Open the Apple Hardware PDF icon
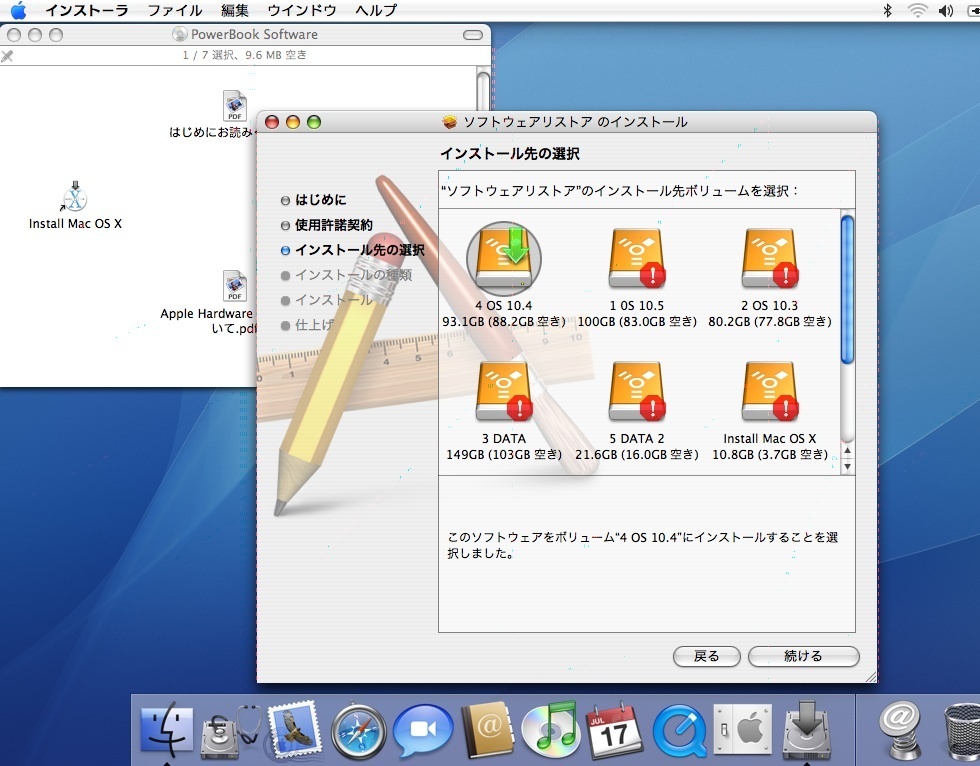The height and width of the screenshot is (766, 980). (x=235, y=286)
